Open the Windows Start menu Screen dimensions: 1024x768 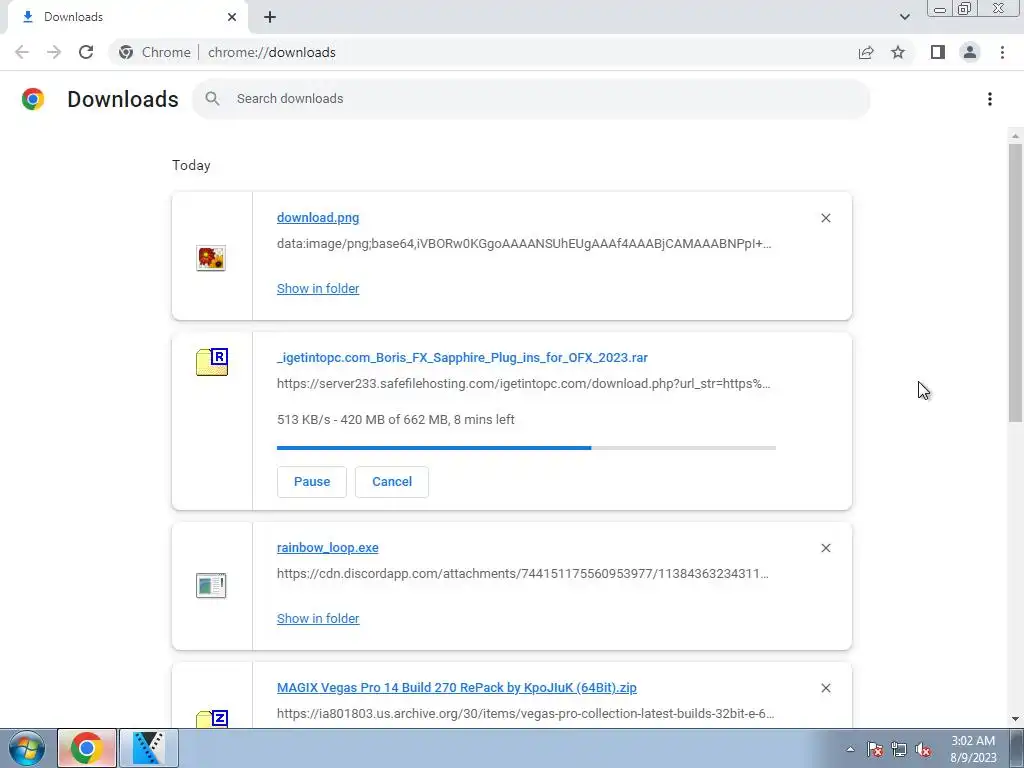pos(26,748)
